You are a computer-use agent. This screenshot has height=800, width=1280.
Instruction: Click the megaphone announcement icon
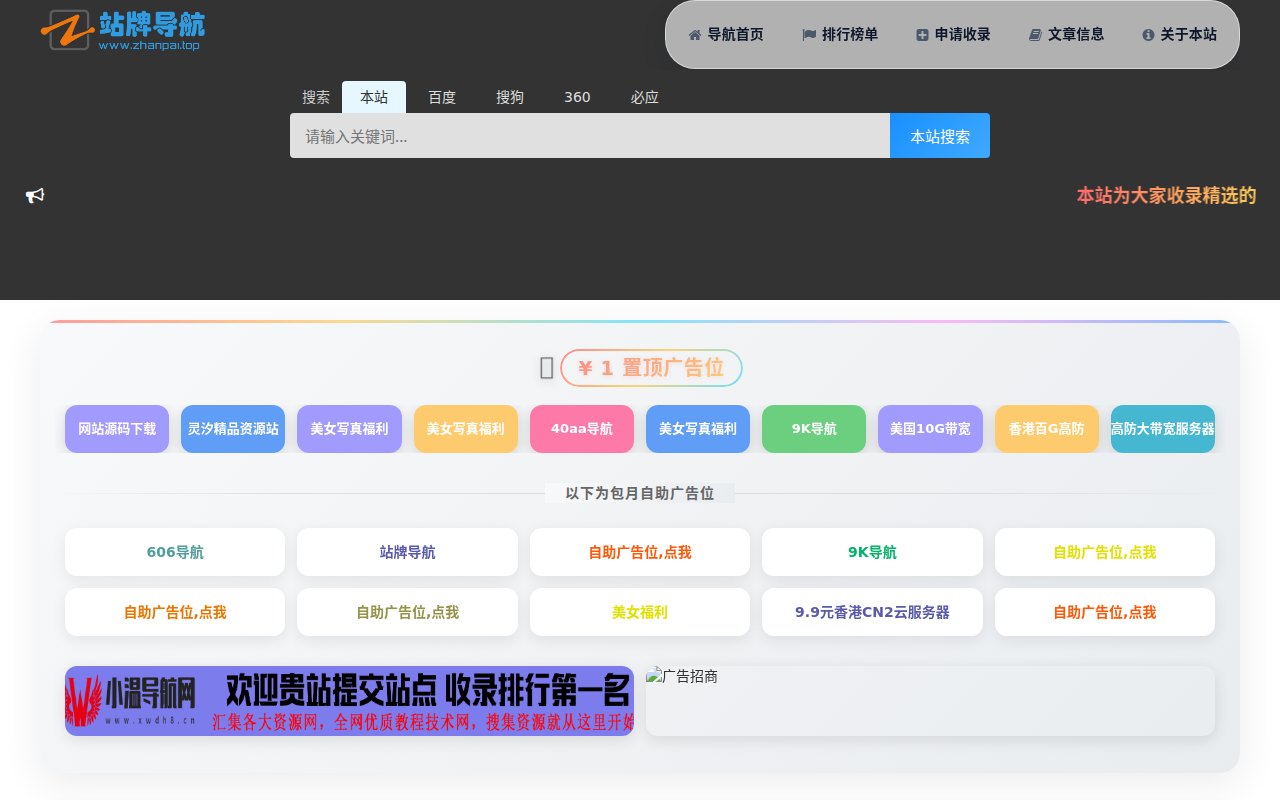pos(35,196)
